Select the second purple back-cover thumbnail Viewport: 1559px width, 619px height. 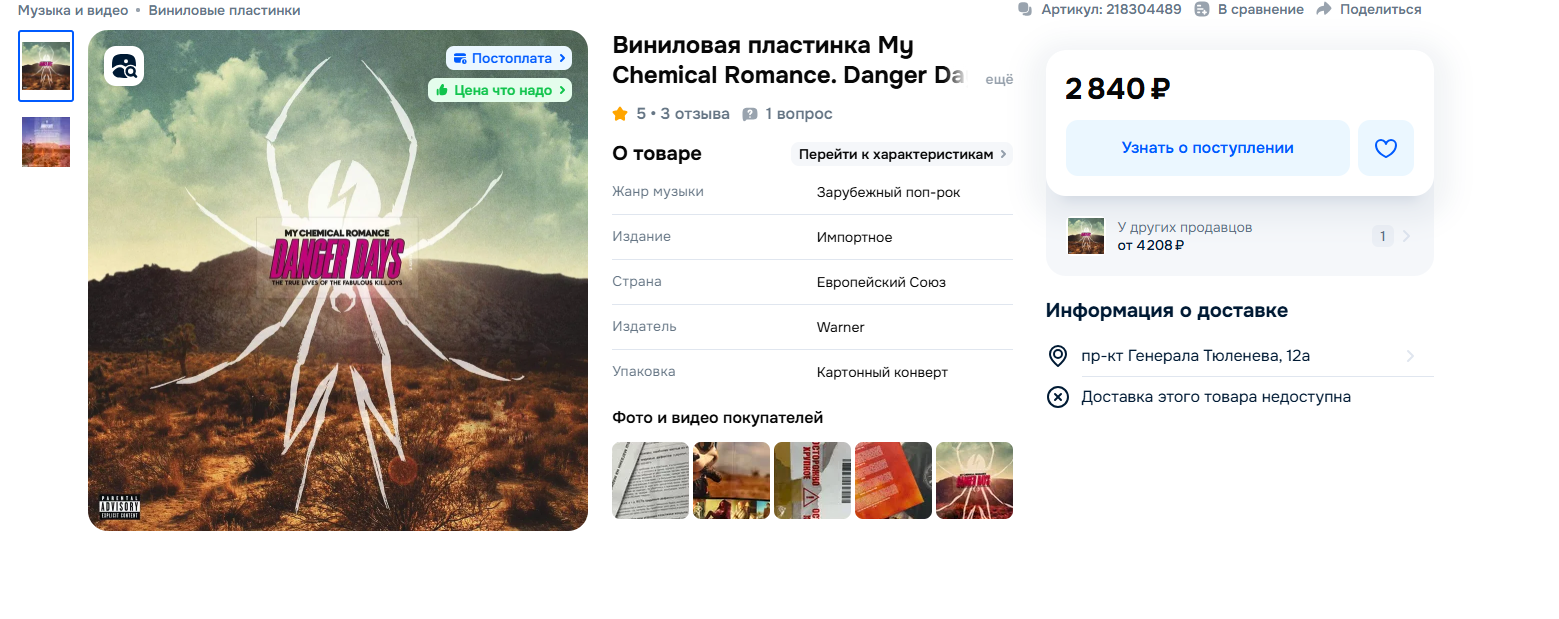[x=46, y=142]
